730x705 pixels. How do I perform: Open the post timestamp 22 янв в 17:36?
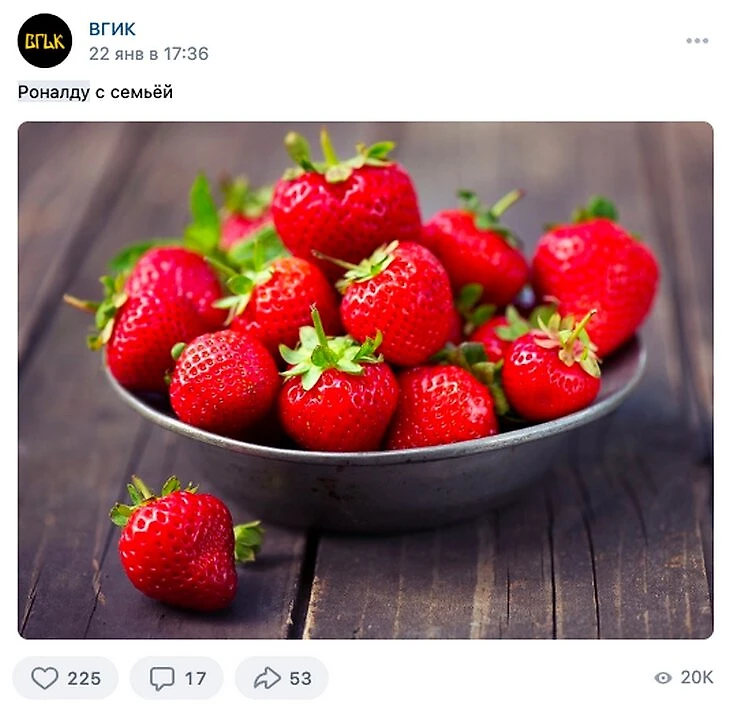coord(149,54)
